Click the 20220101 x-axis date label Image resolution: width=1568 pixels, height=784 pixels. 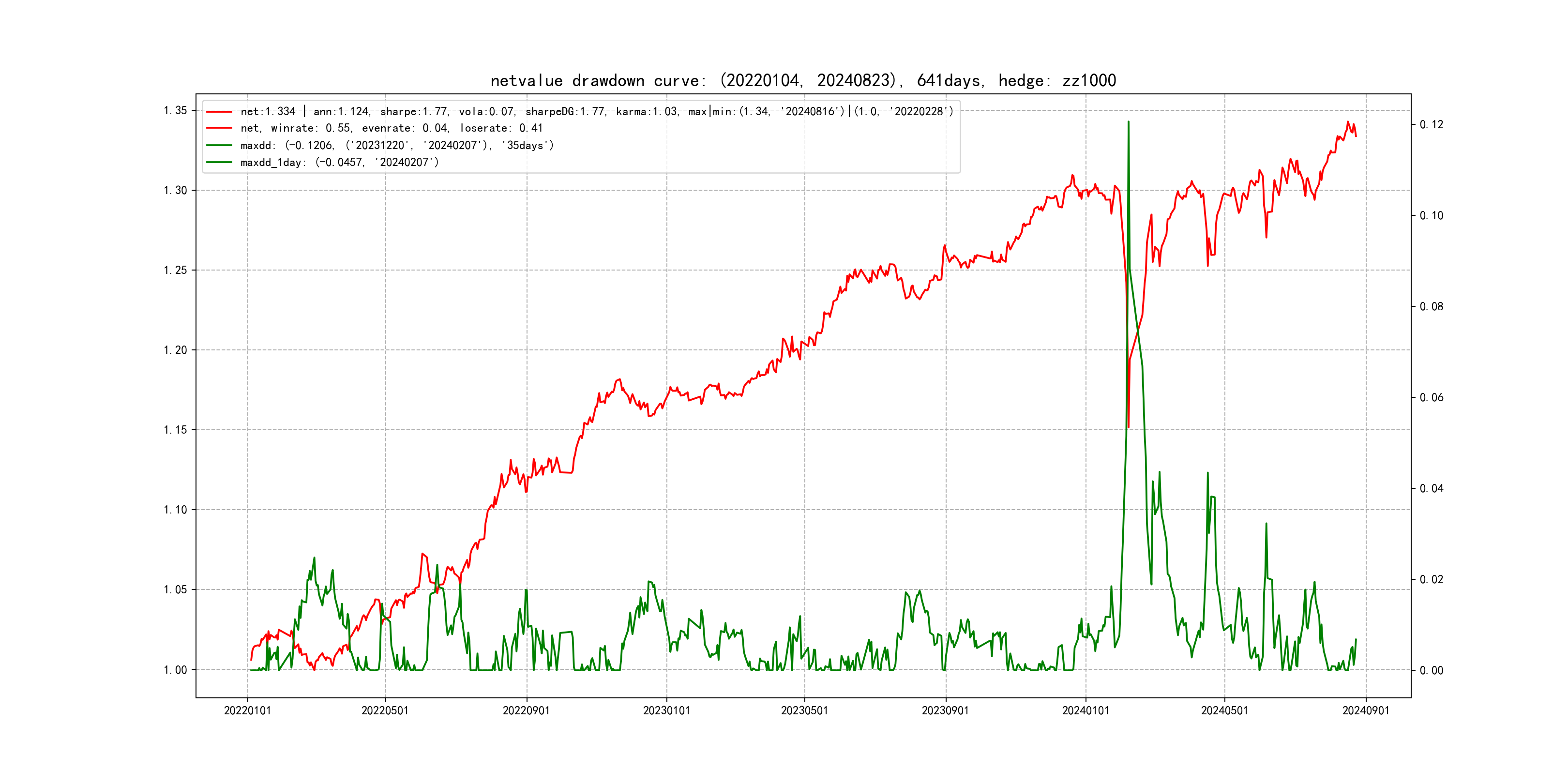pyautogui.click(x=247, y=710)
